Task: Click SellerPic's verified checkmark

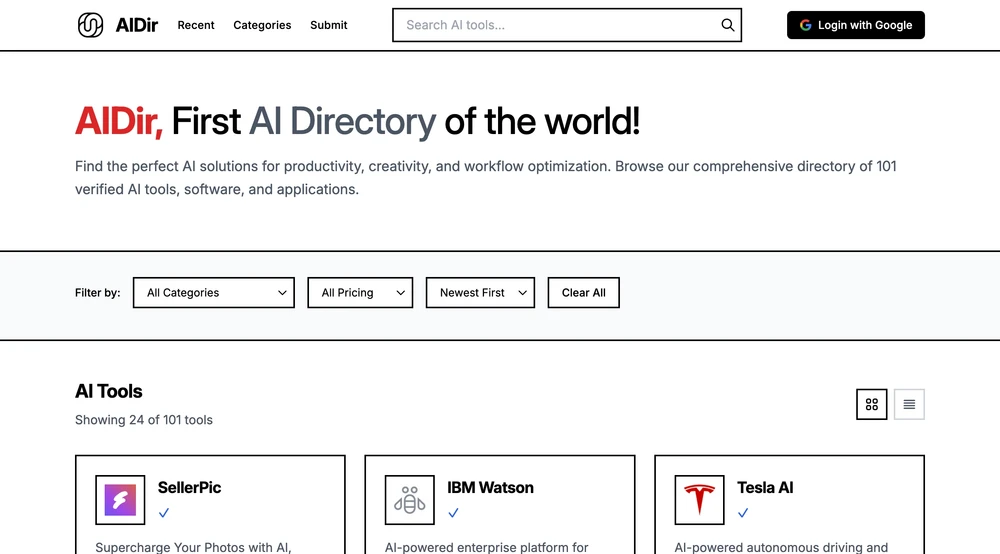Action: pyautogui.click(x=164, y=513)
